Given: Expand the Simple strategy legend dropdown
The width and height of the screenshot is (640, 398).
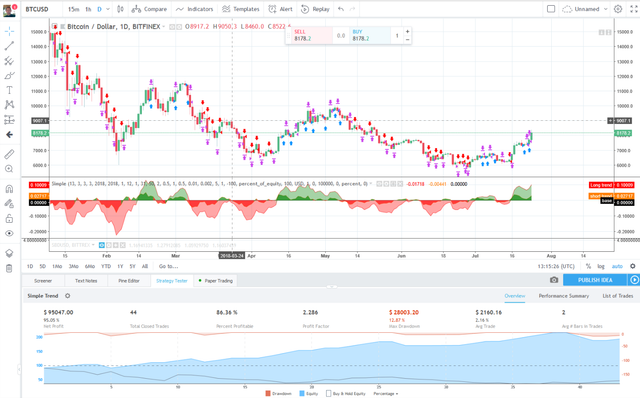Looking at the screenshot, I should coord(371,184).
